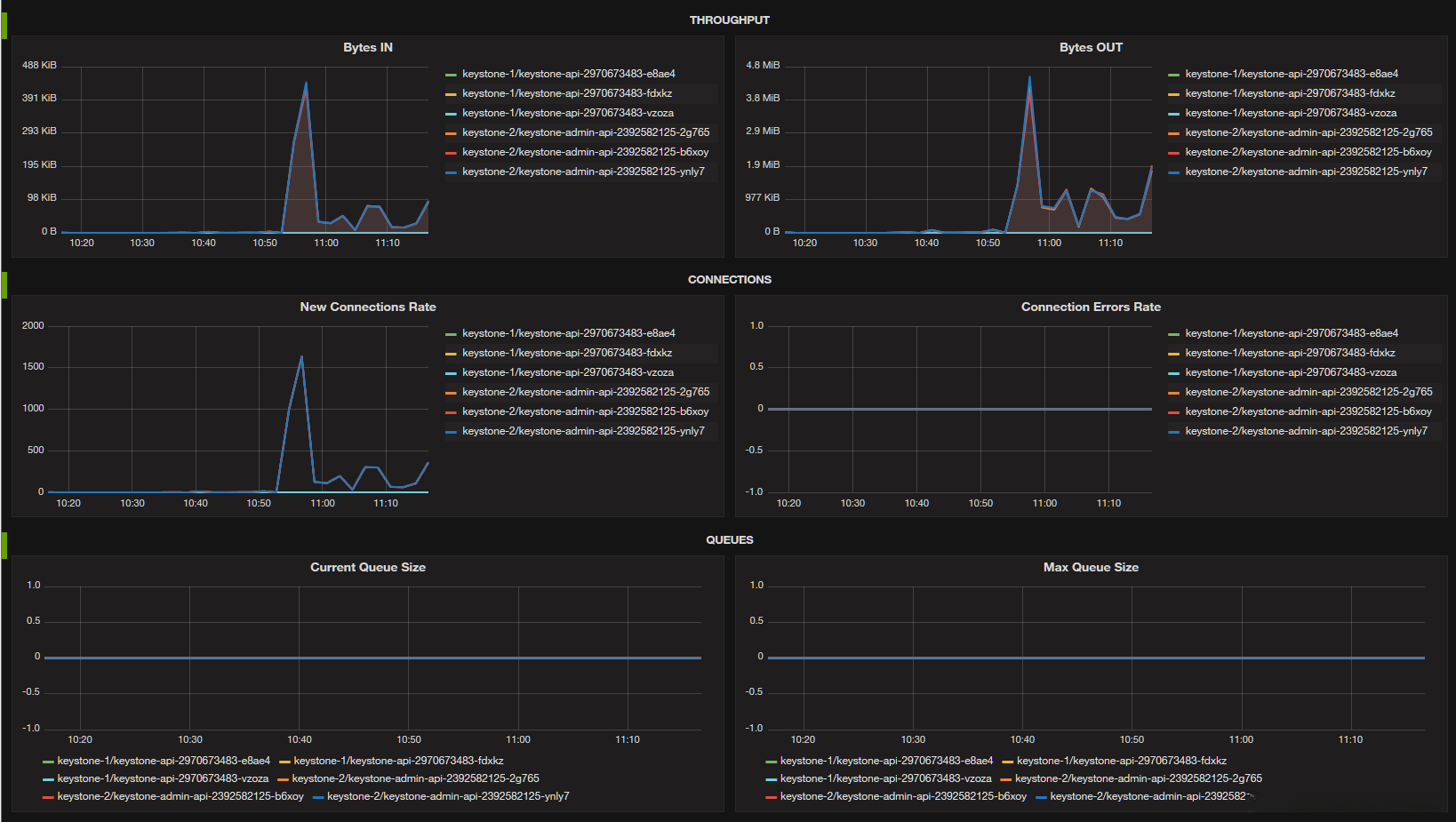The width and height of the screenshot is (1456, 822).
Task: Click keystone-api-2970673483-fdxkz label in Current Queue Size legend
Action: click(398, 761)
